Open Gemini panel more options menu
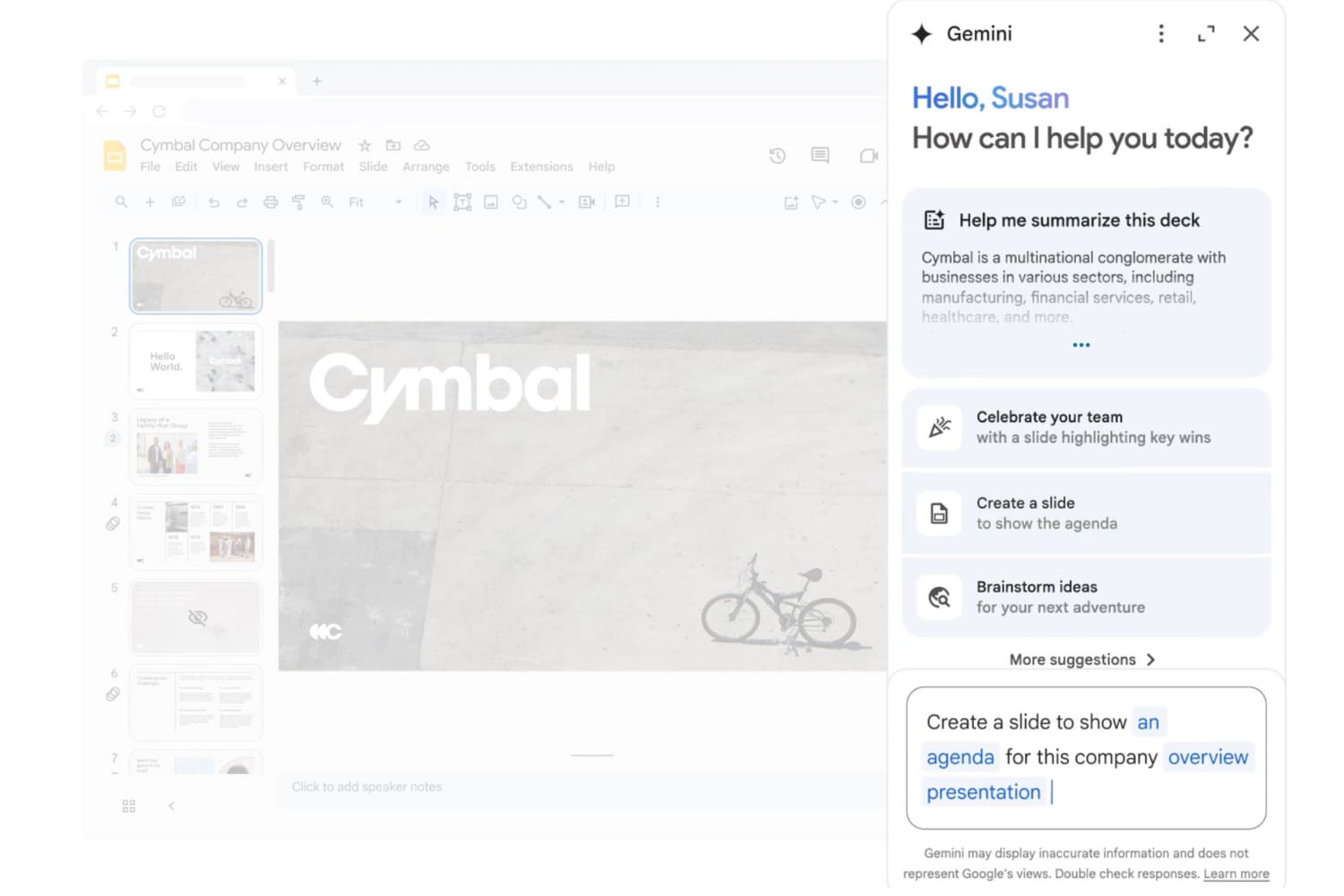This screenshot has width=1344, height=896. 1161,34
